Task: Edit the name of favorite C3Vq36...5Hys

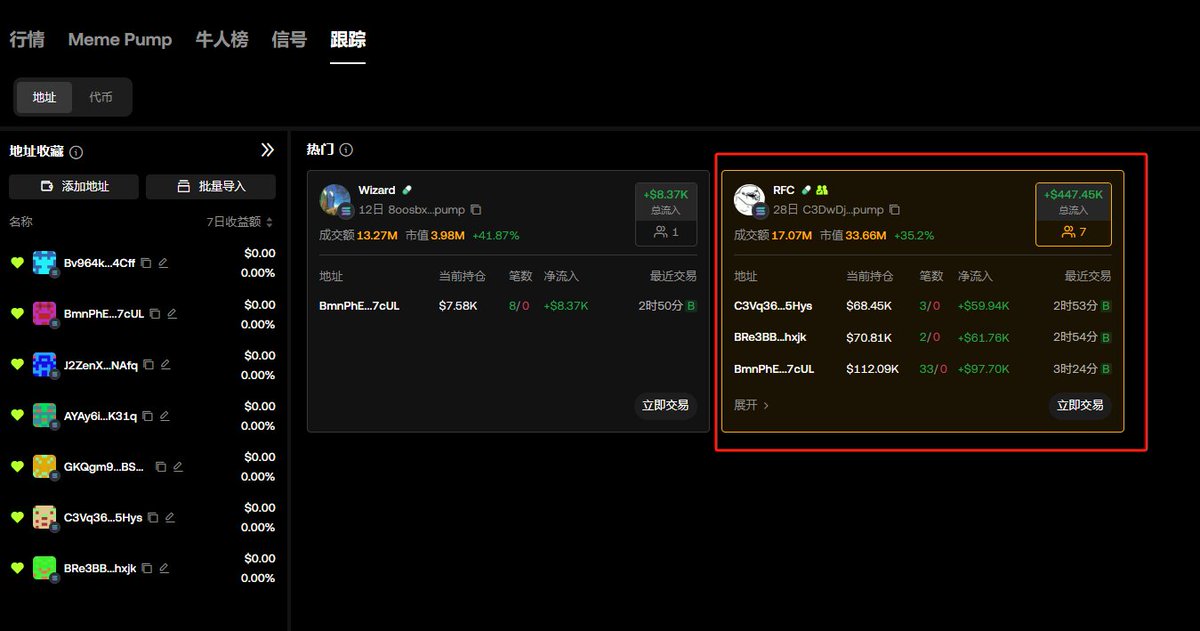Action: point(169,517)
